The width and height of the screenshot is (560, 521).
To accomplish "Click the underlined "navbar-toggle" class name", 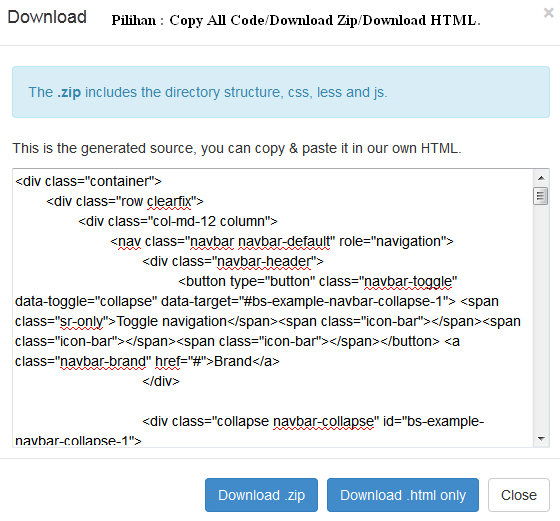I will pos(408,281).
